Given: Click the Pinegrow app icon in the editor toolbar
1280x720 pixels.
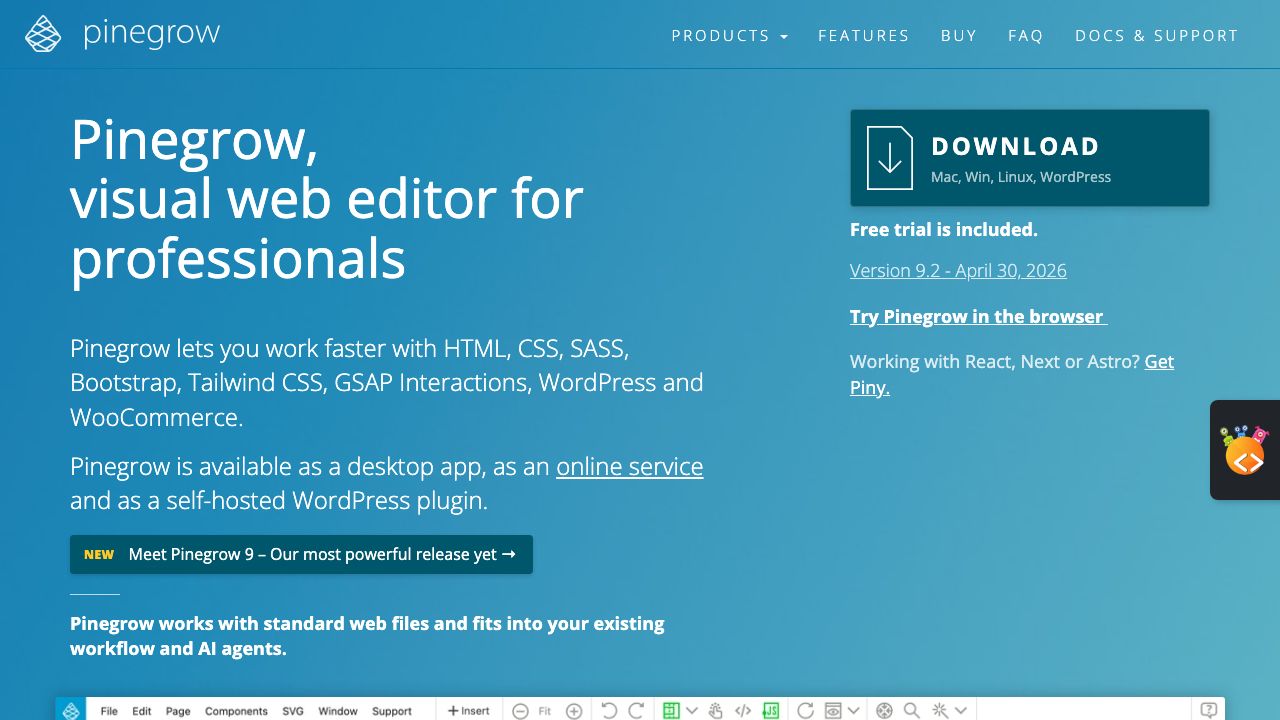Looking at the screenshot, I should point(71,710).
